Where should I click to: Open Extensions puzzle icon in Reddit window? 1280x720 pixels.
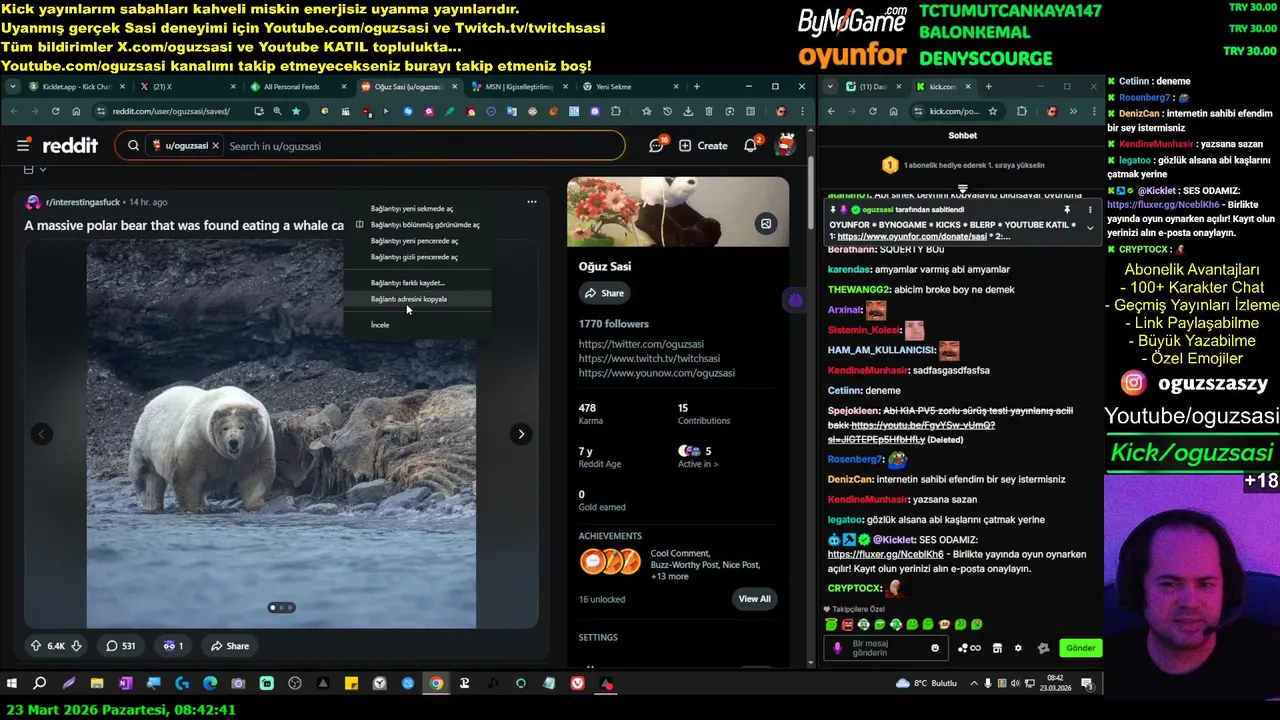pos(616,111)
